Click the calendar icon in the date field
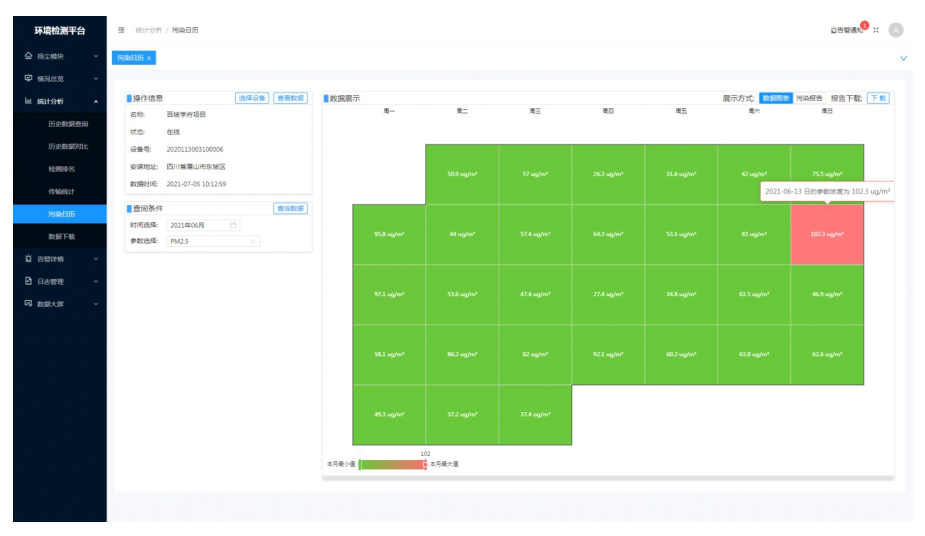 pos(233,225)
